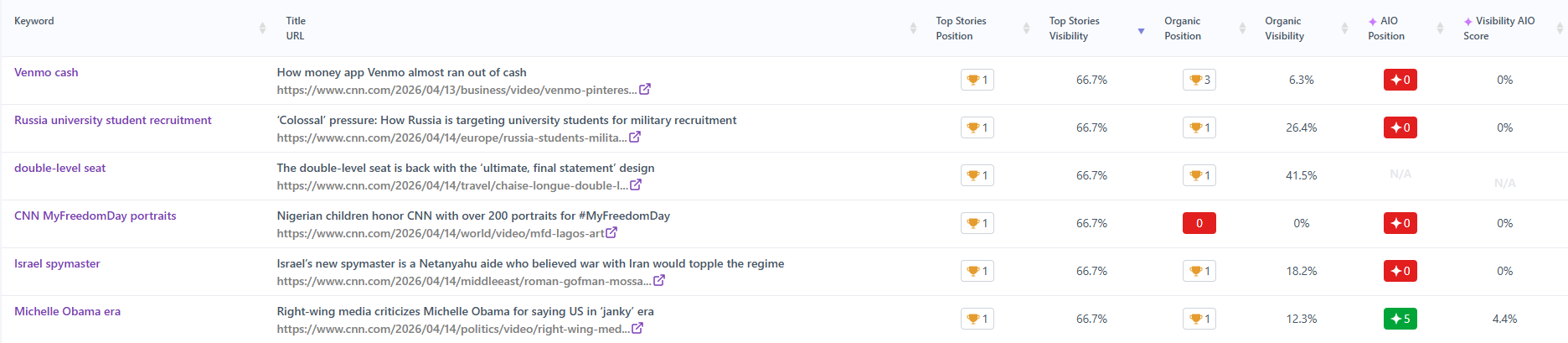This screenshot has width=1568, height=343.
Task: Open external link icon for Venmo article URL
Action: pyautogui.click(x=644, y=89)
